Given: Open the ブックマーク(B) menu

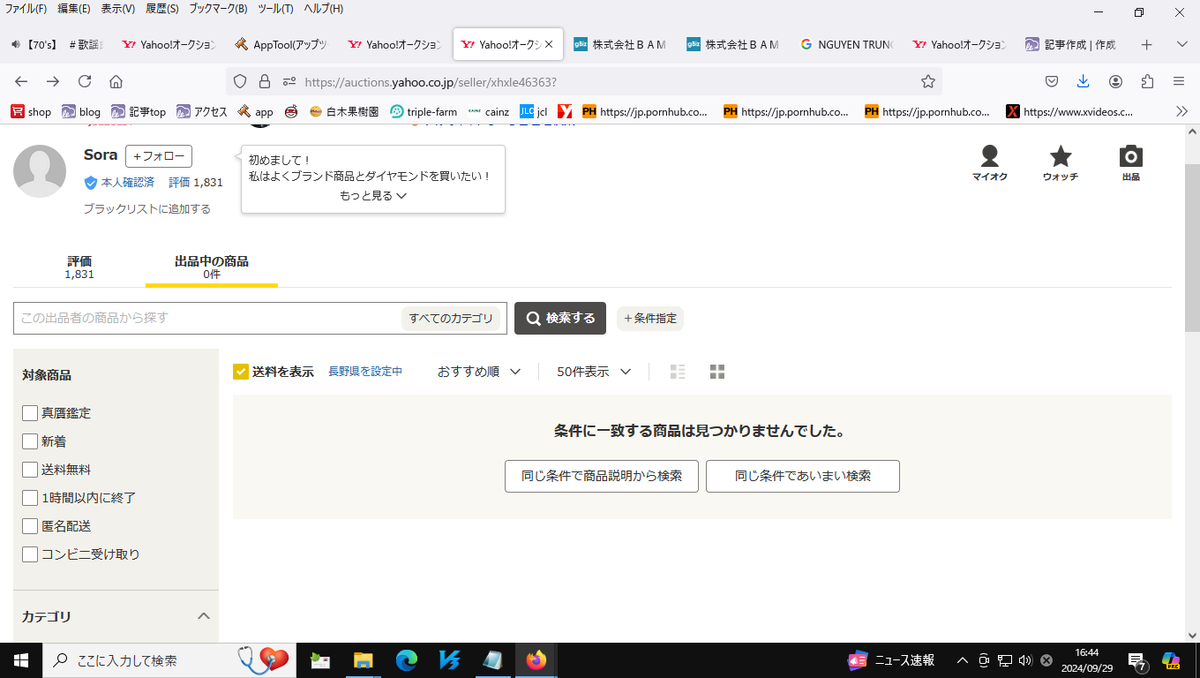Looking at the screenshot, I should tap(218, 9).
